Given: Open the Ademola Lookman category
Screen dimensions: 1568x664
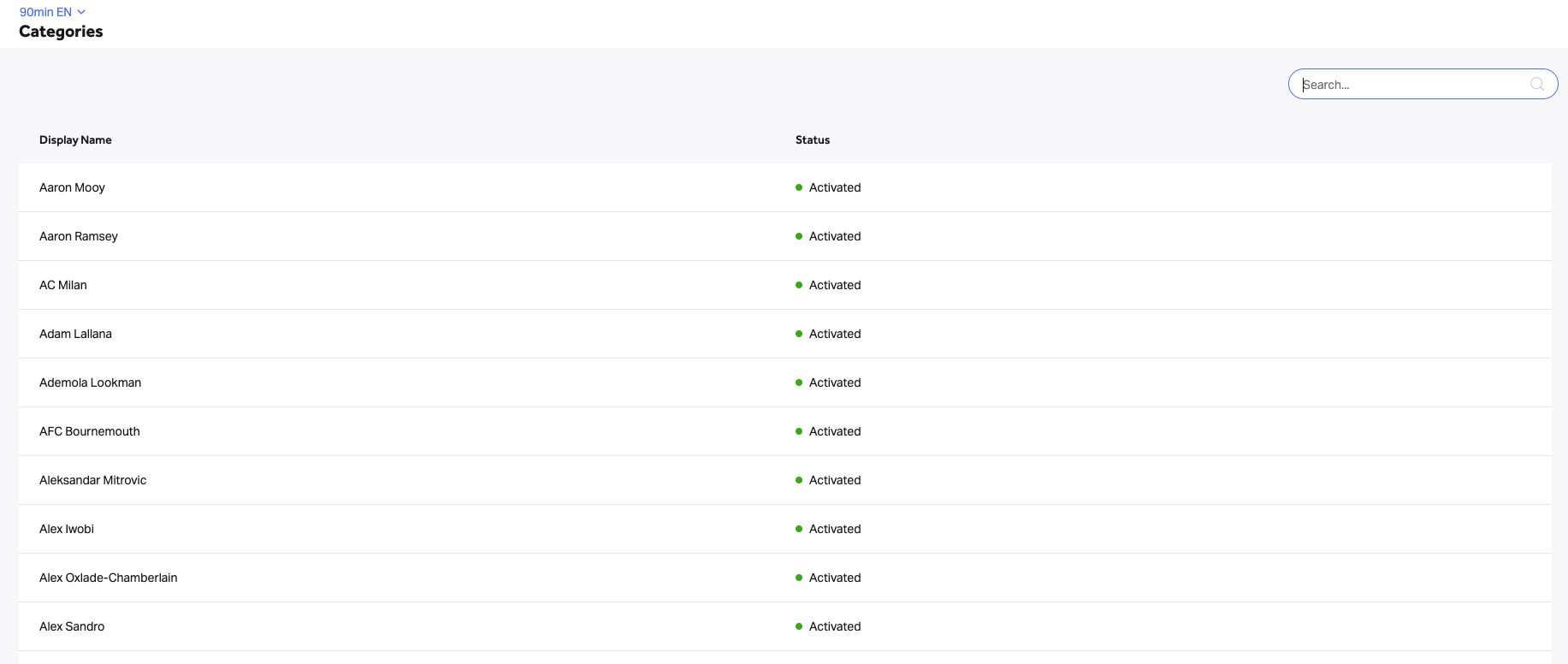Looking at the screenshot, I should (x=90, y=382).
